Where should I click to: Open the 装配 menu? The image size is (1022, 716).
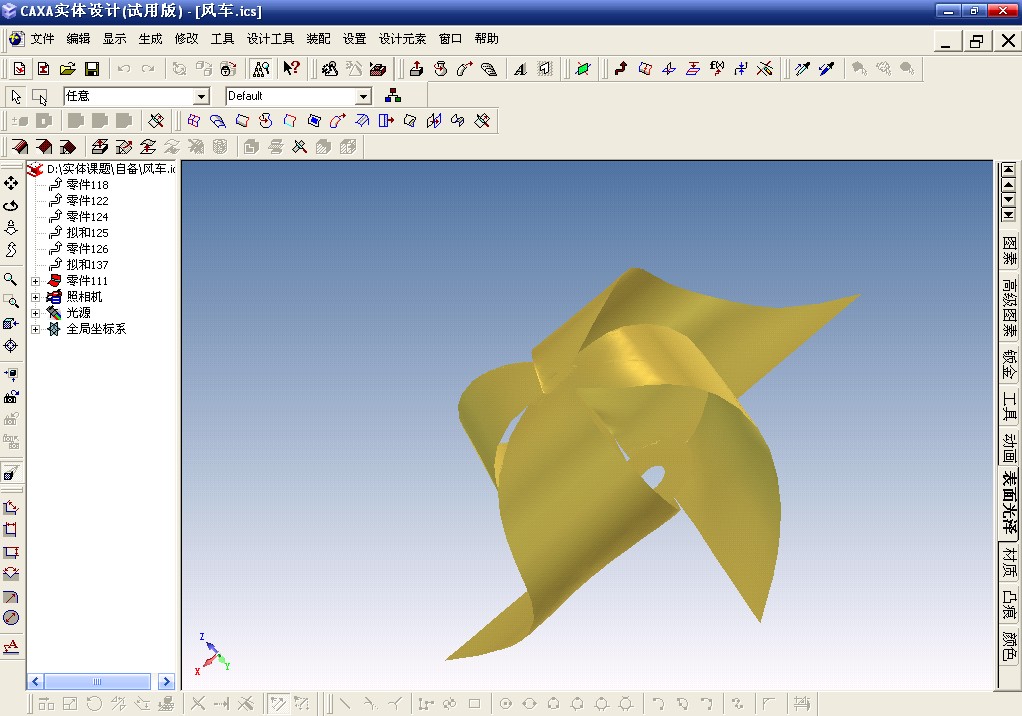pos(318,38)
